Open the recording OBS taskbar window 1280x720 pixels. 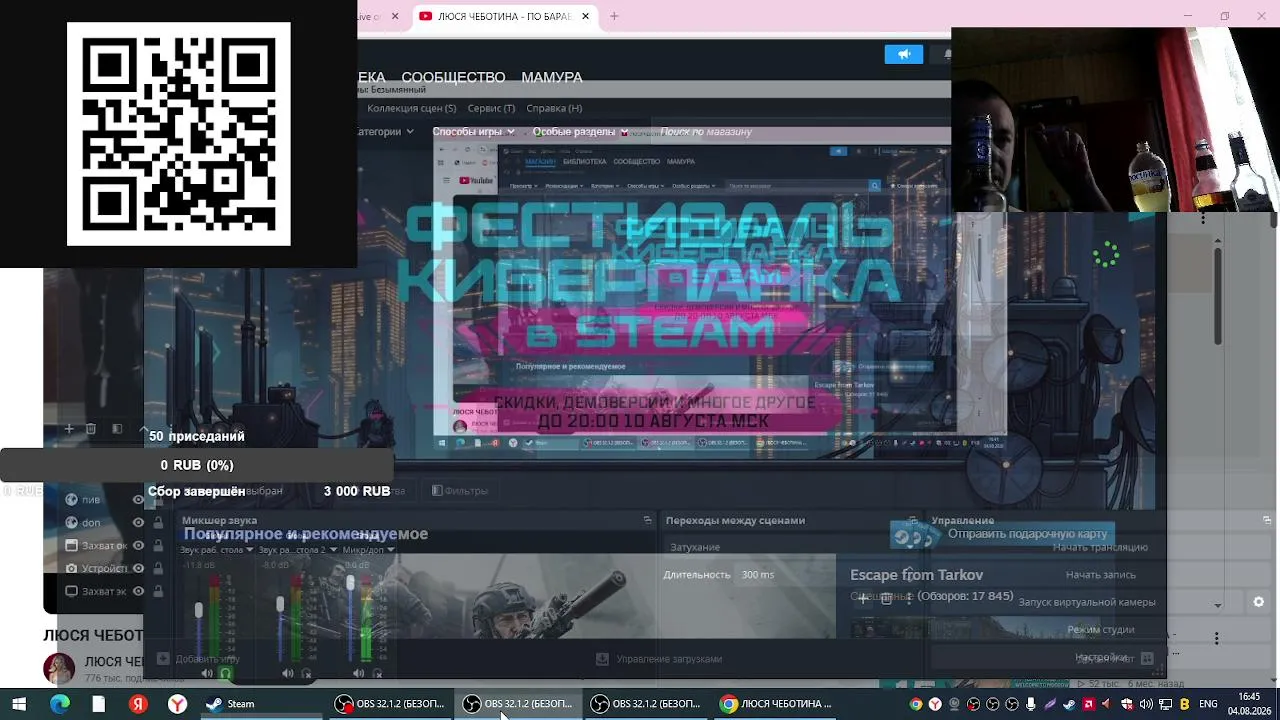pyautogui.click(x=390, y=704)
